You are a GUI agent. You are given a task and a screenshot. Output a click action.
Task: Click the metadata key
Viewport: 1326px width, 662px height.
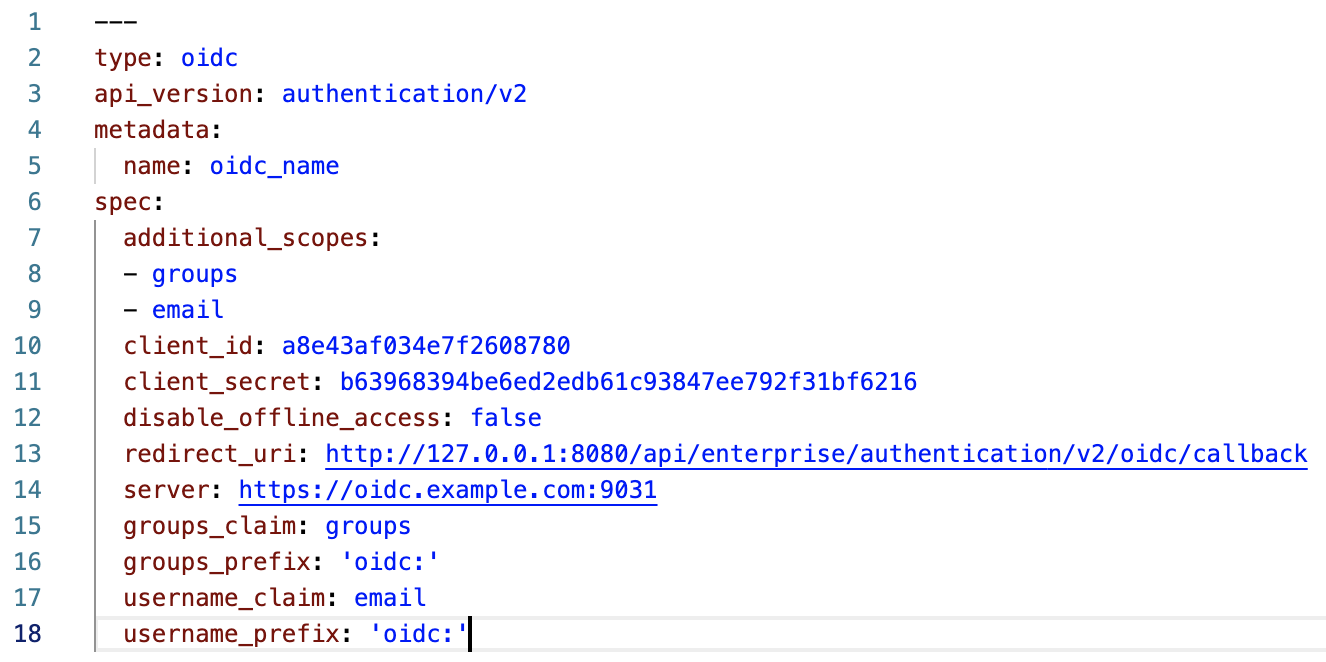pos(152,130)
